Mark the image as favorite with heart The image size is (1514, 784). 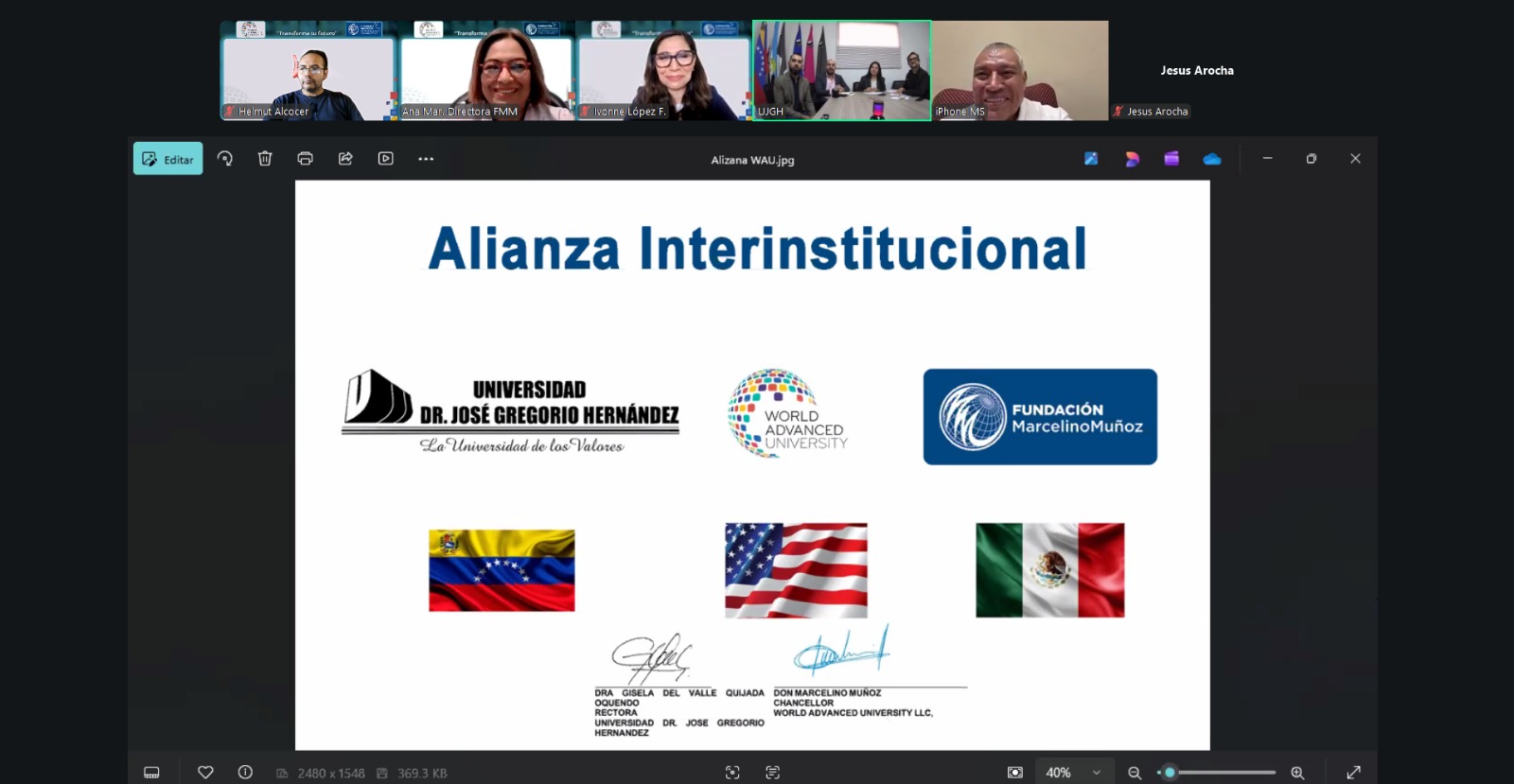tap(205, 773)
